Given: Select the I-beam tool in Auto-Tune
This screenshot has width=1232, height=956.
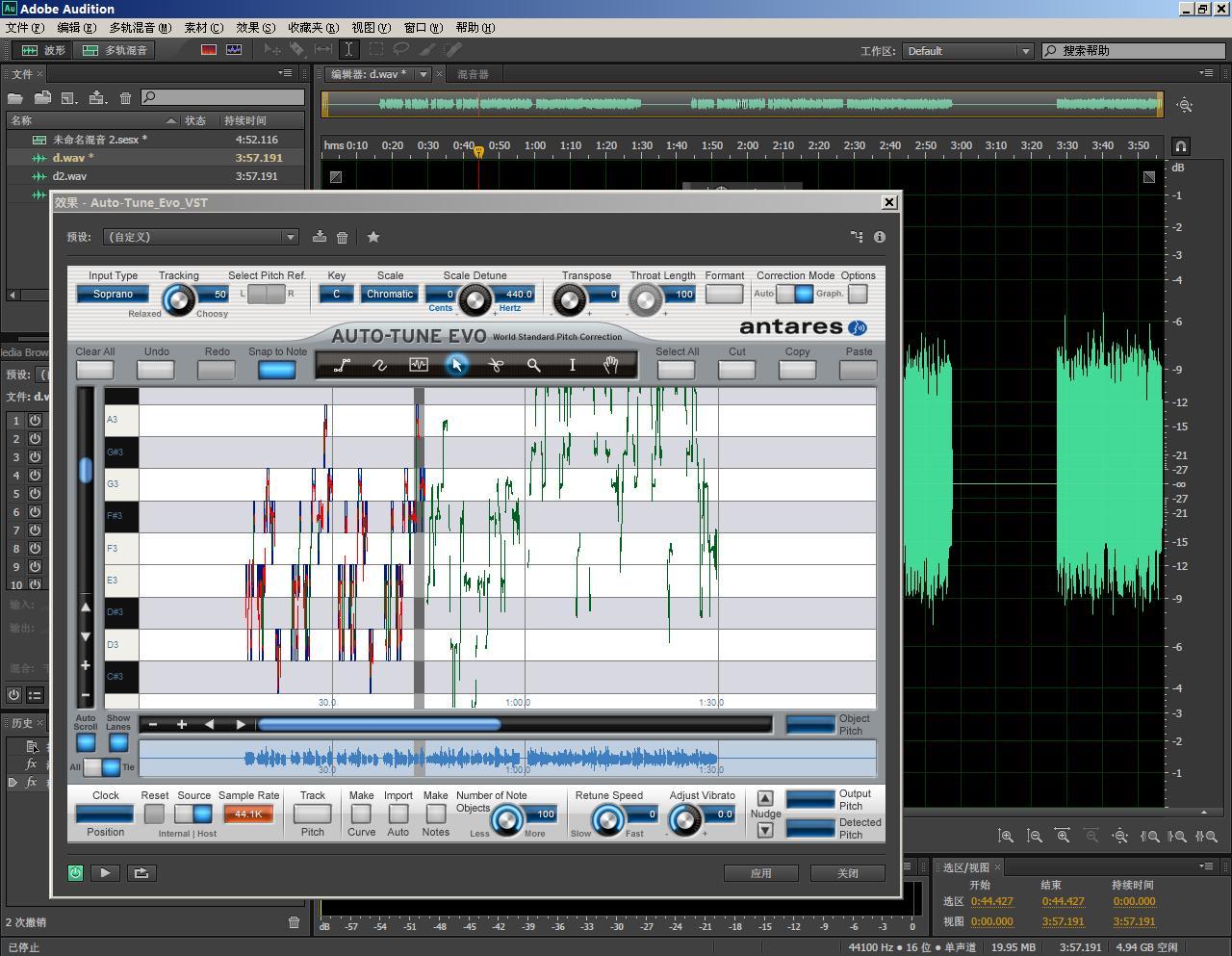Looking at the screenshot, I should click(572, 365).
